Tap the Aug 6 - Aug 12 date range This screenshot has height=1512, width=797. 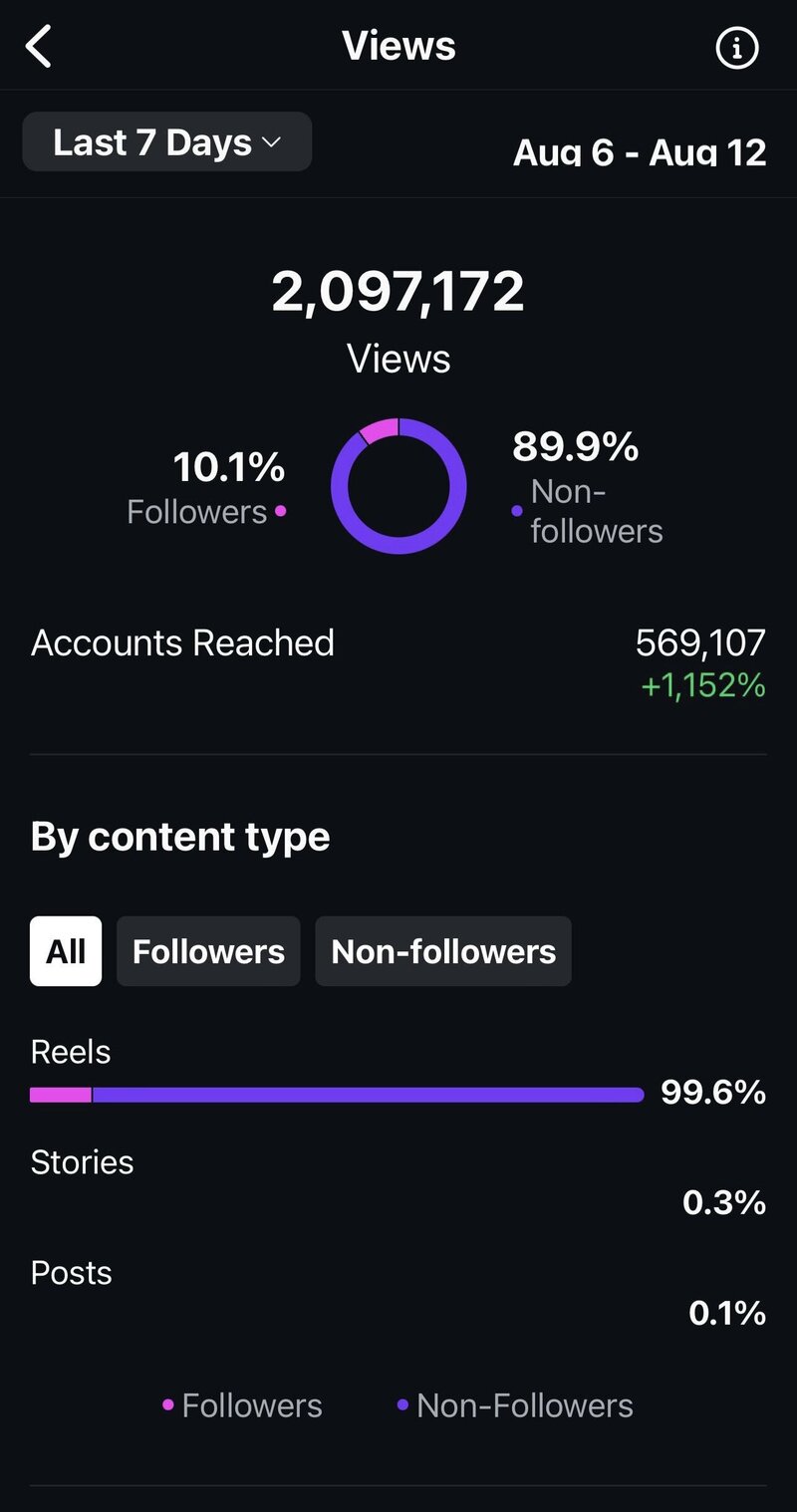[640, 153]
